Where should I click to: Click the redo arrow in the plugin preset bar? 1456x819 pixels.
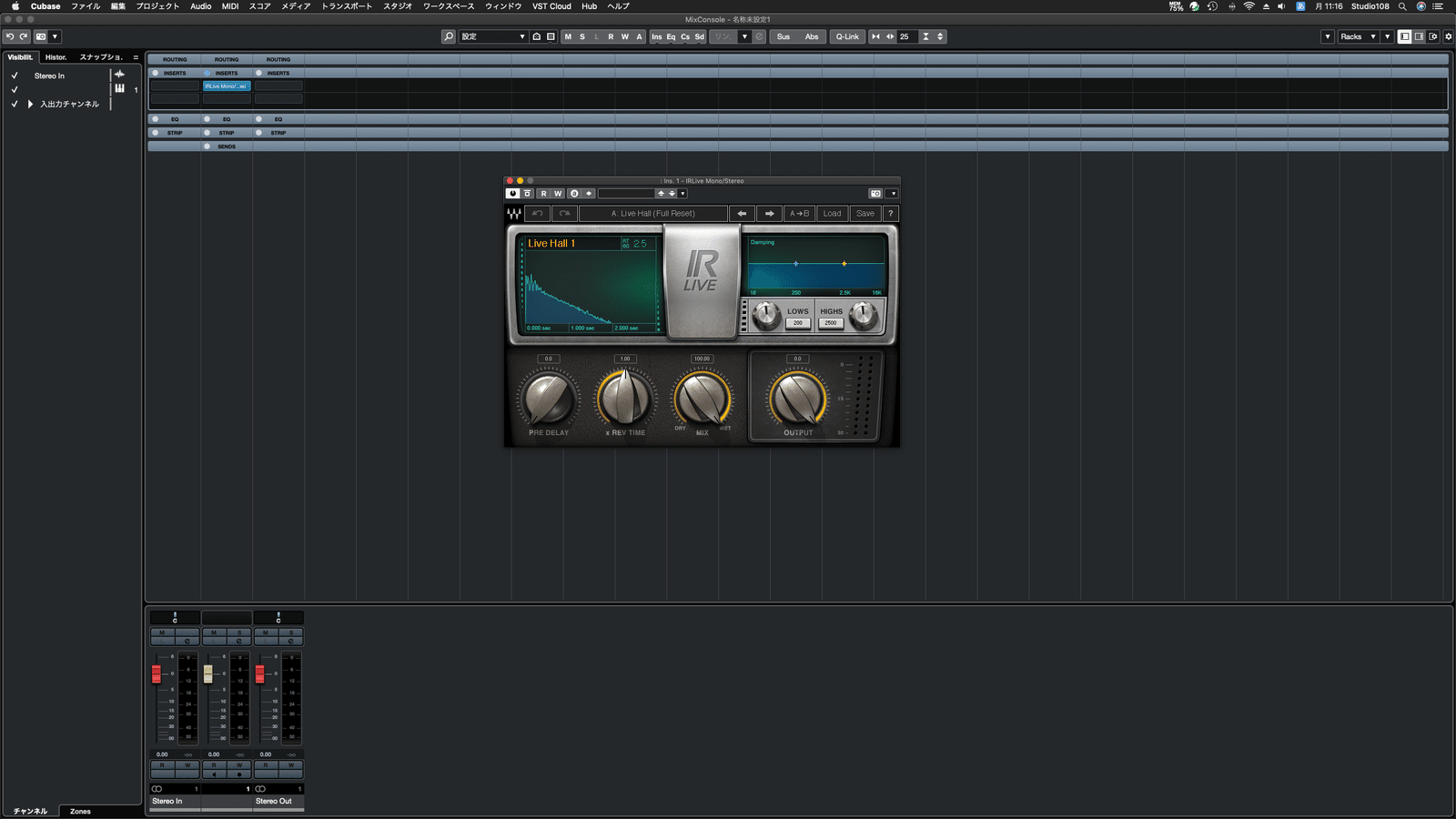pos(566,212)
